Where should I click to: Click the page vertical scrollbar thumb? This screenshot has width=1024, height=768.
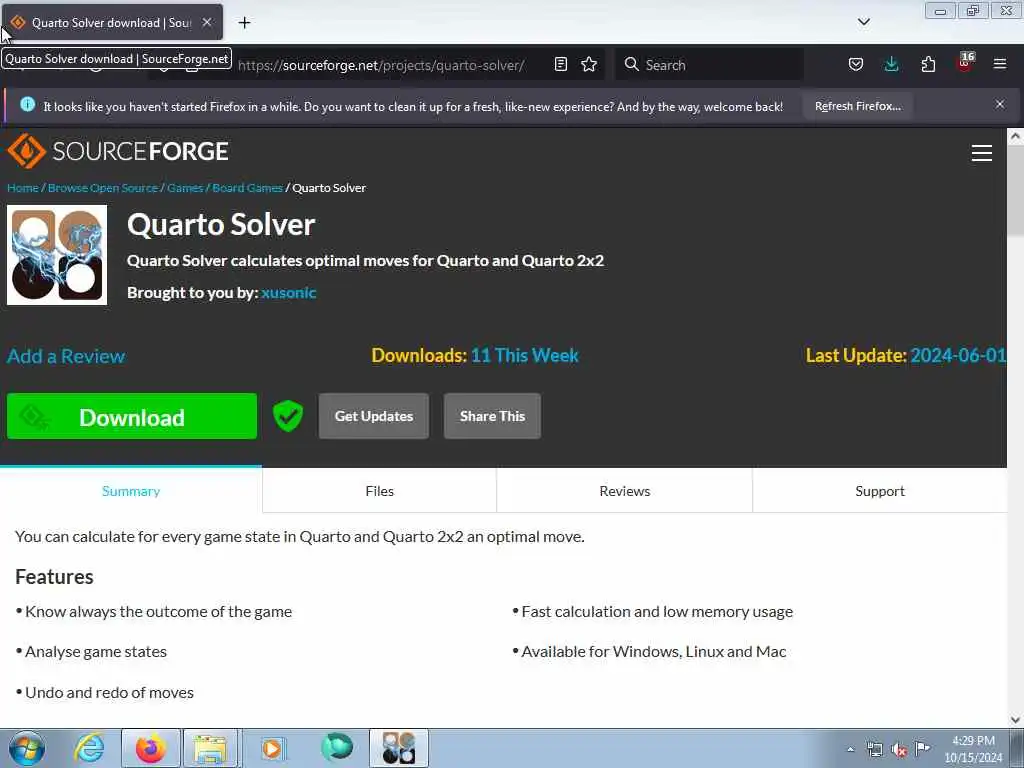click(1015, 191)
